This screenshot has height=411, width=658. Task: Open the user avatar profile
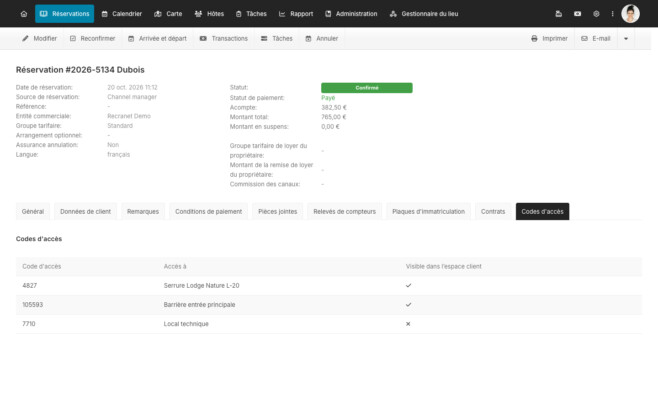click(x=630, y=13)
